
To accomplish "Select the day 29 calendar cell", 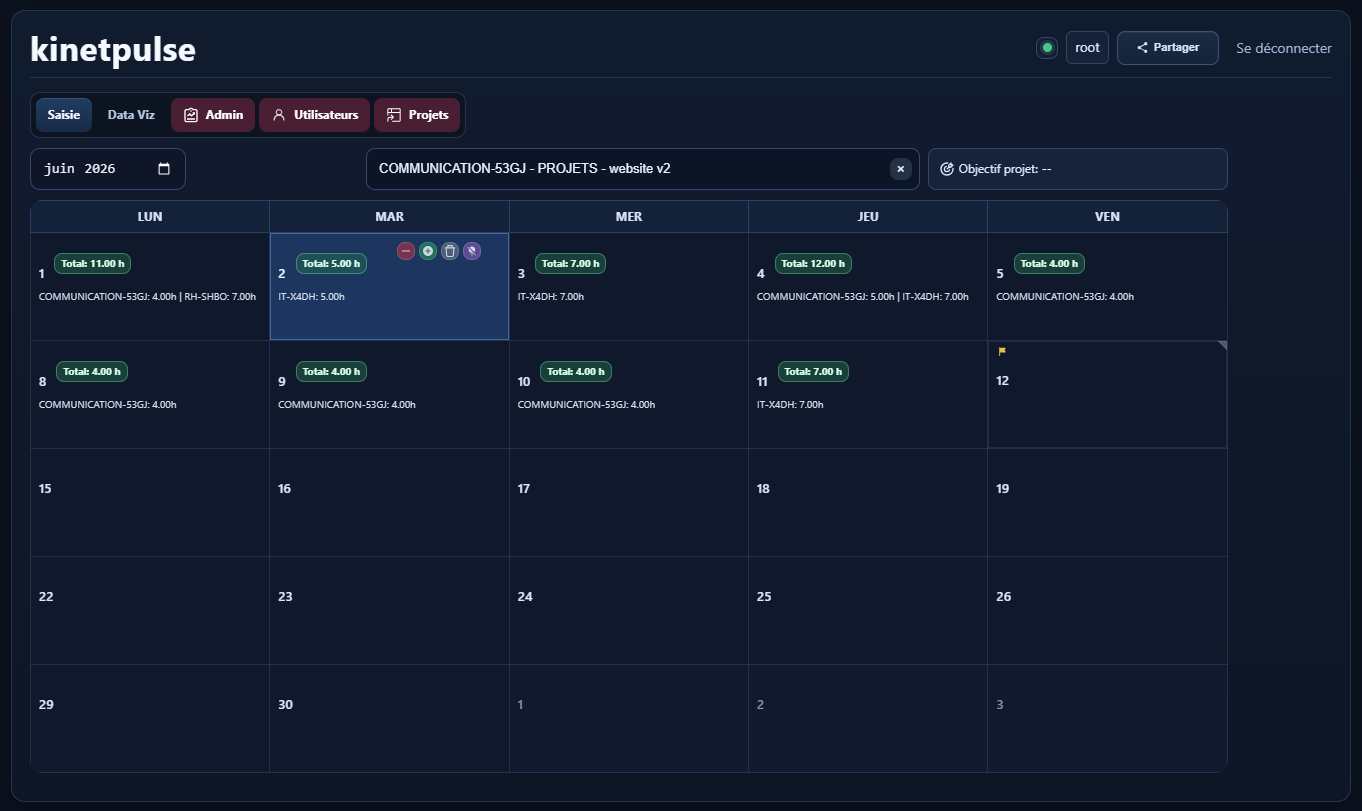I will [x=150, y=719].
